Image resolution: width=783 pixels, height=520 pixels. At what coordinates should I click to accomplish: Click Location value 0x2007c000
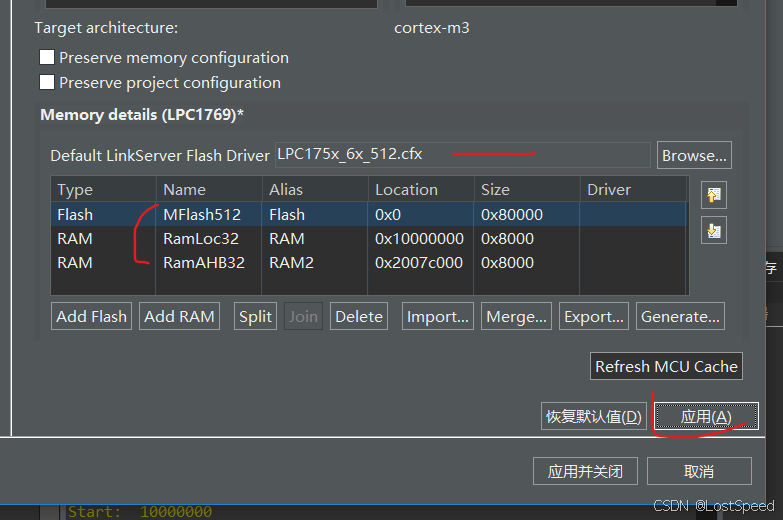(419, 262)
